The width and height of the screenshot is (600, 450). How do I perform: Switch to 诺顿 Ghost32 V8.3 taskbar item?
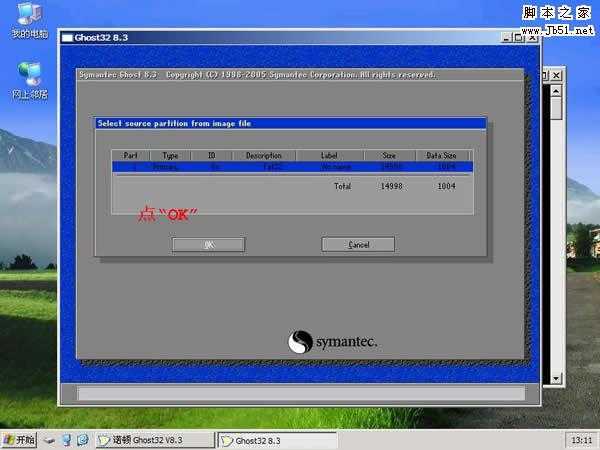point(155,440)
